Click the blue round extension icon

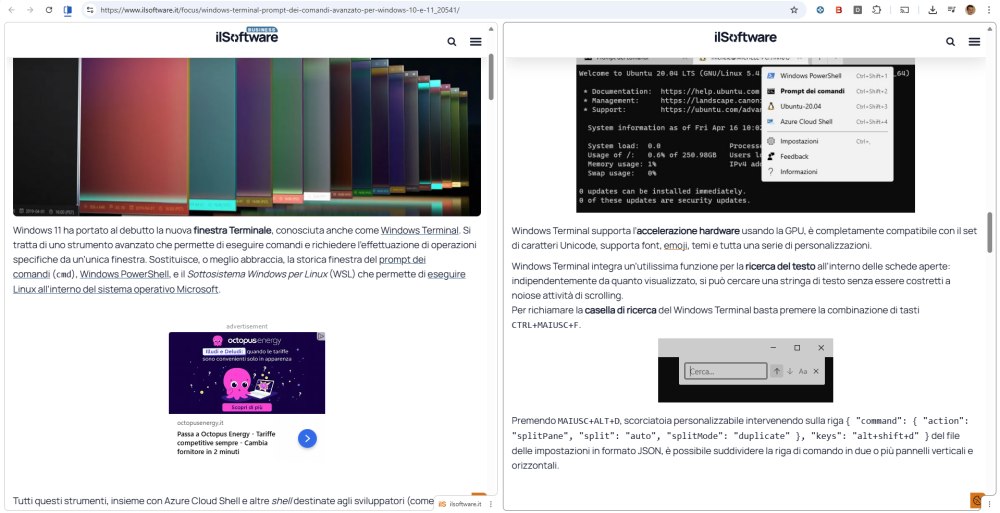(x=821, y=10)
